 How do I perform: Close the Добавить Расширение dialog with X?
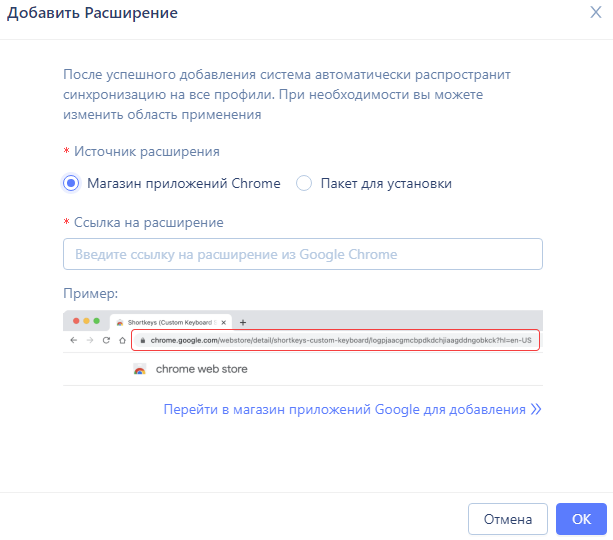coord(595,12)
